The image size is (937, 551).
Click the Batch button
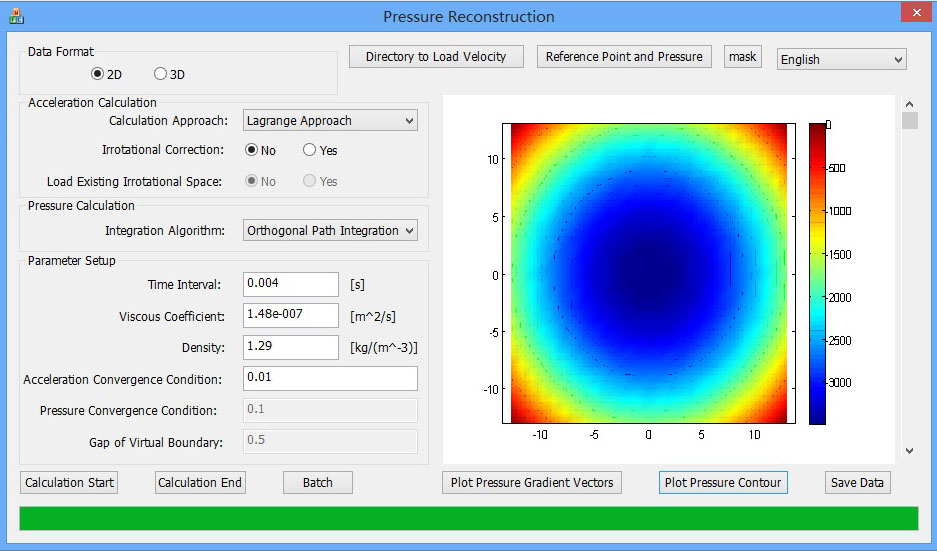[x=318, y=482]
